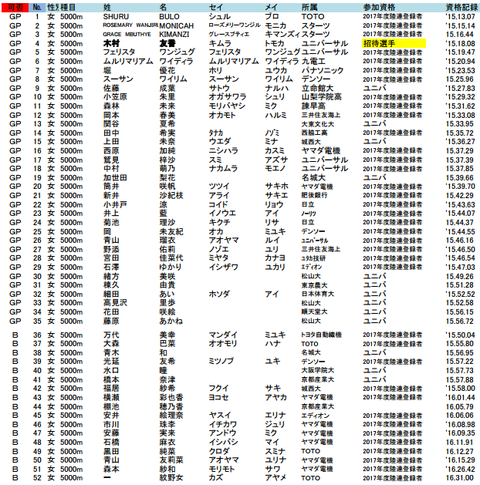
Task: Click the reading キクチ
Action: click(x=219, y=222)
